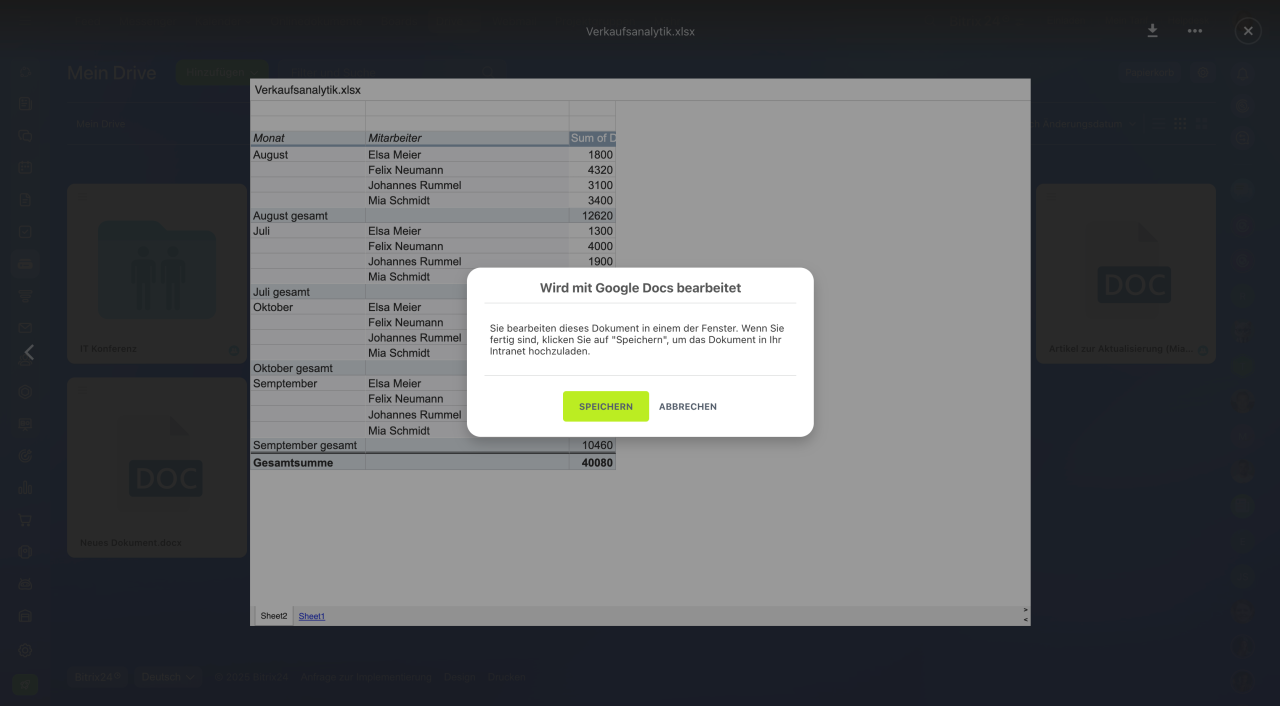Screen dimensions: 1280x706
Task: Click the download icon in the viewer header
Action: click(1152, 31)
